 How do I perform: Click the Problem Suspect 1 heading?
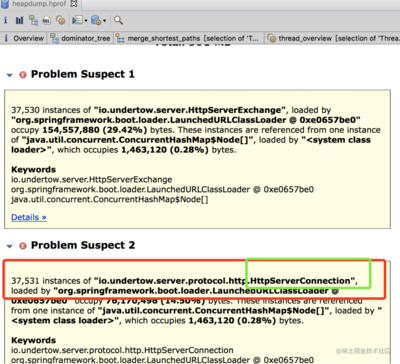point(83,74)
